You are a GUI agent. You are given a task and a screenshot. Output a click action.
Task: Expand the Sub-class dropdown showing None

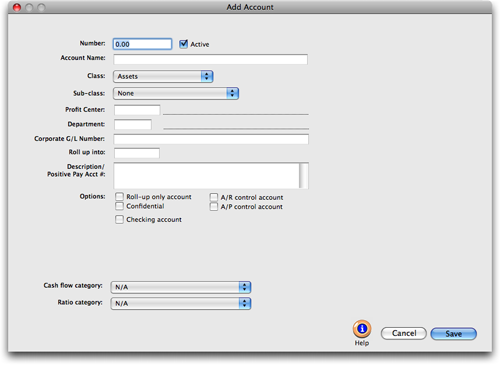pyautogui.click(x=176, y=93)
